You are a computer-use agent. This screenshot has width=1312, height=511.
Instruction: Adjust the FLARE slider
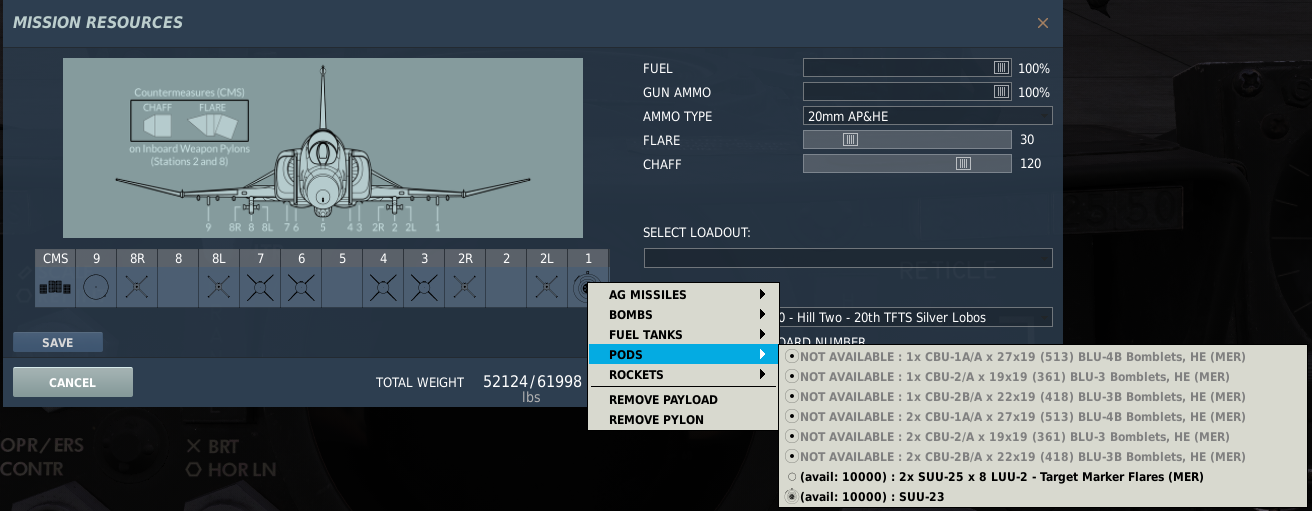click(850, 140)
